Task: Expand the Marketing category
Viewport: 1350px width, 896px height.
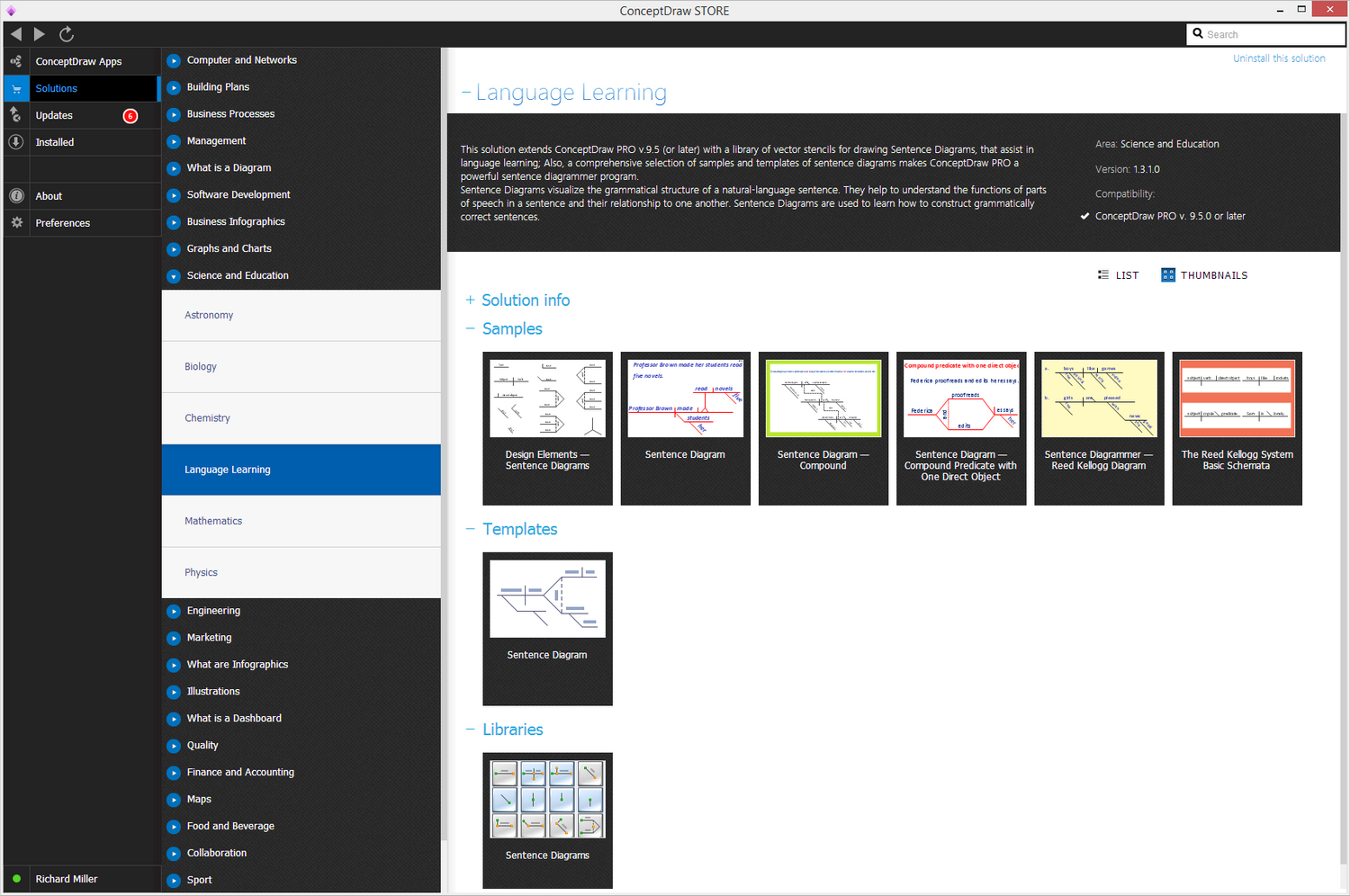Action: click(174, 638)
